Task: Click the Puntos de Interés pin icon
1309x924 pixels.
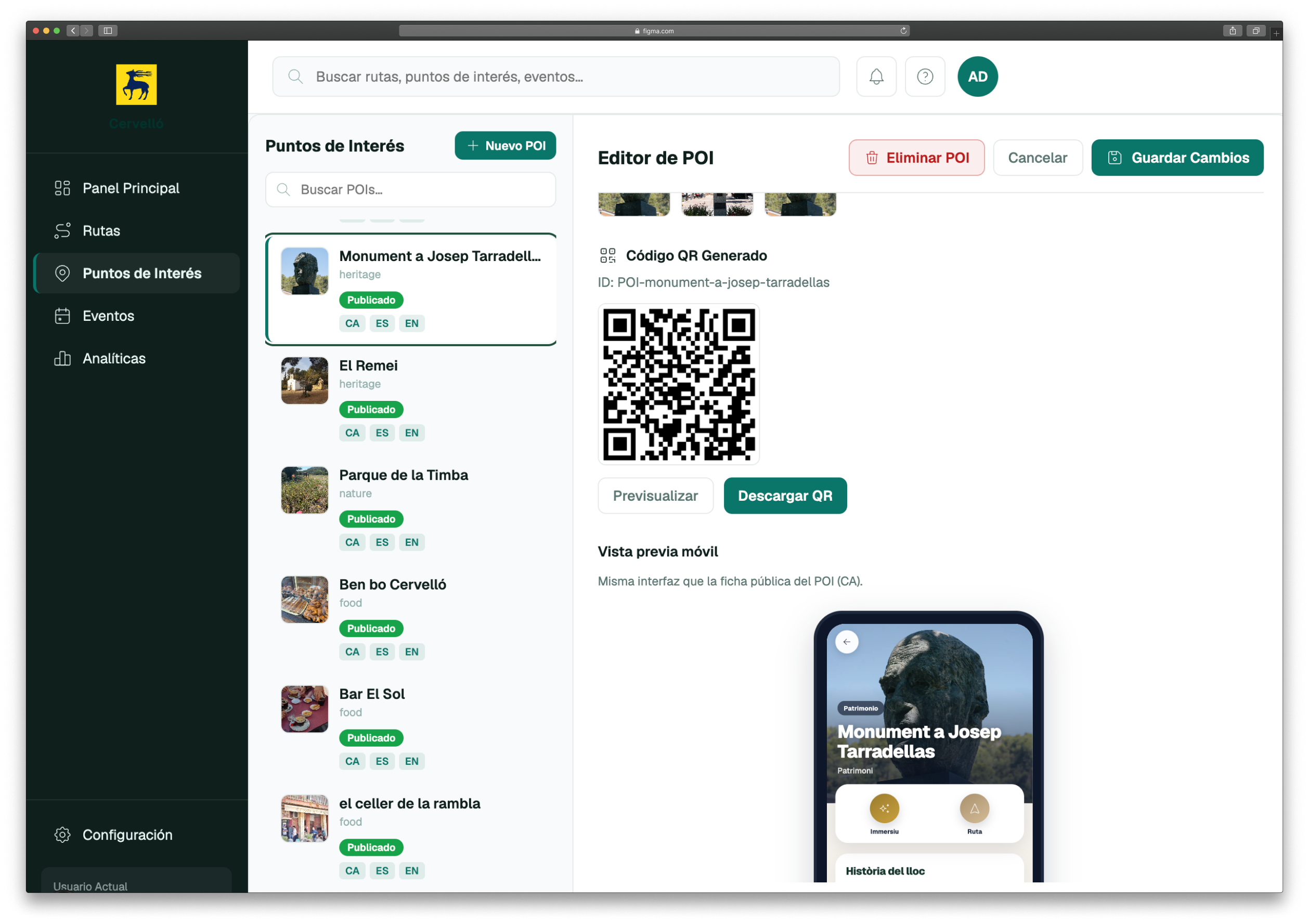Action: [x=62, y=273]
